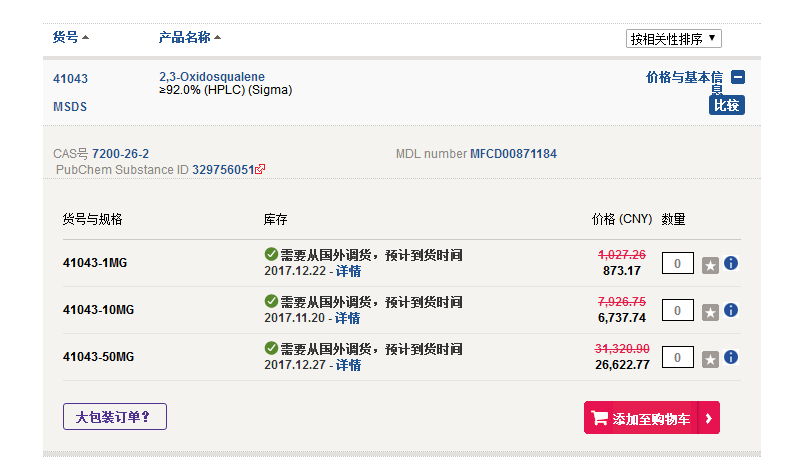The height and width of the screenshot is (474, 795).
Task: Click details link for 2017.12.22 delivery
Action: pos(348,271)
